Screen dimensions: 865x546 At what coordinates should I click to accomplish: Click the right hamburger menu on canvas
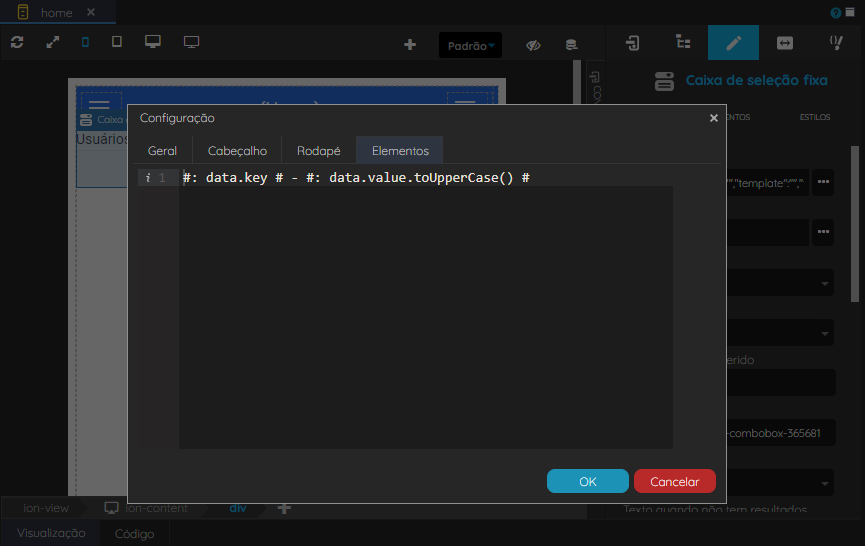465,102
